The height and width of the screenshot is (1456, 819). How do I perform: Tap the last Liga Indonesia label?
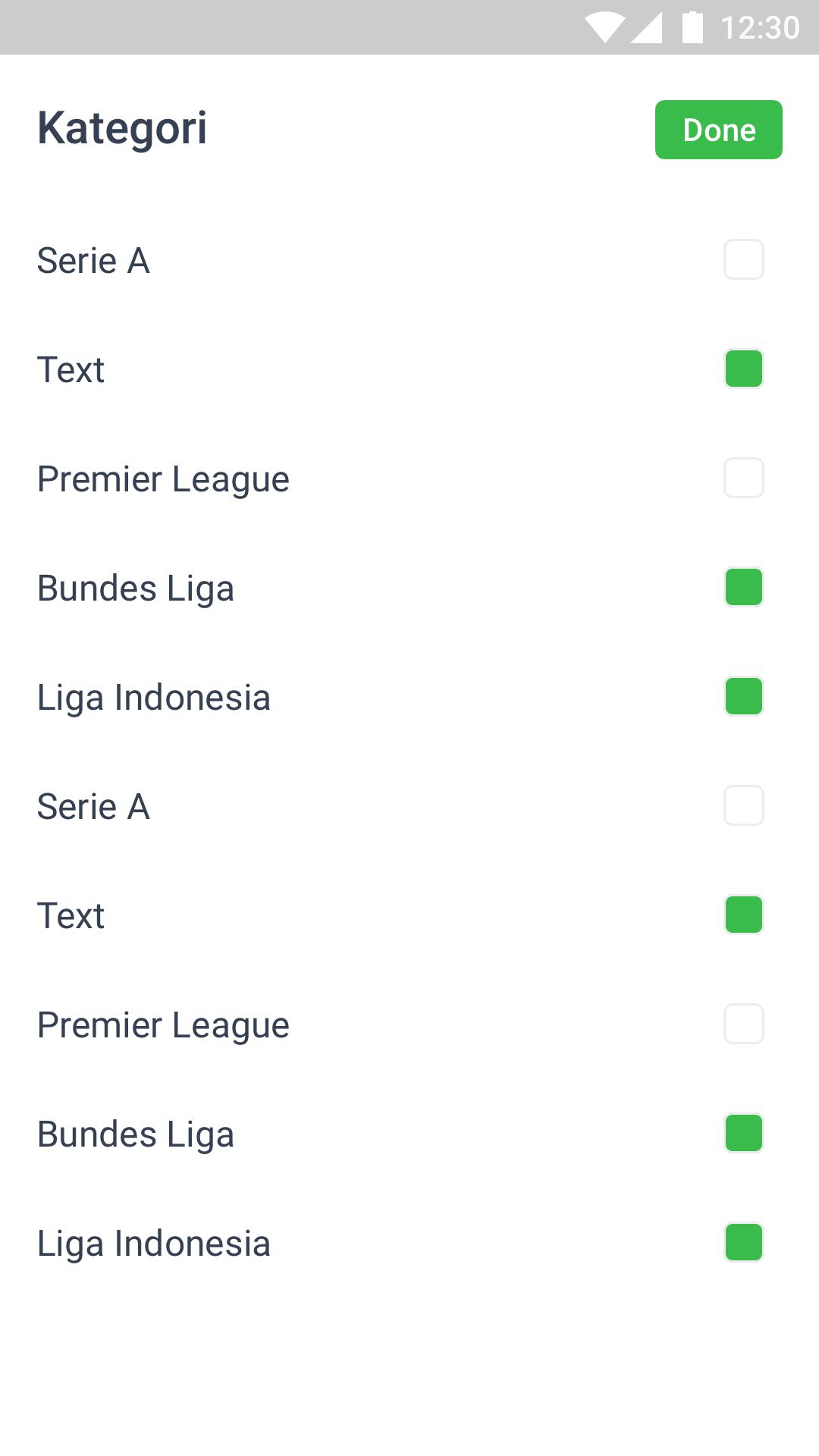click(154, 1244)
